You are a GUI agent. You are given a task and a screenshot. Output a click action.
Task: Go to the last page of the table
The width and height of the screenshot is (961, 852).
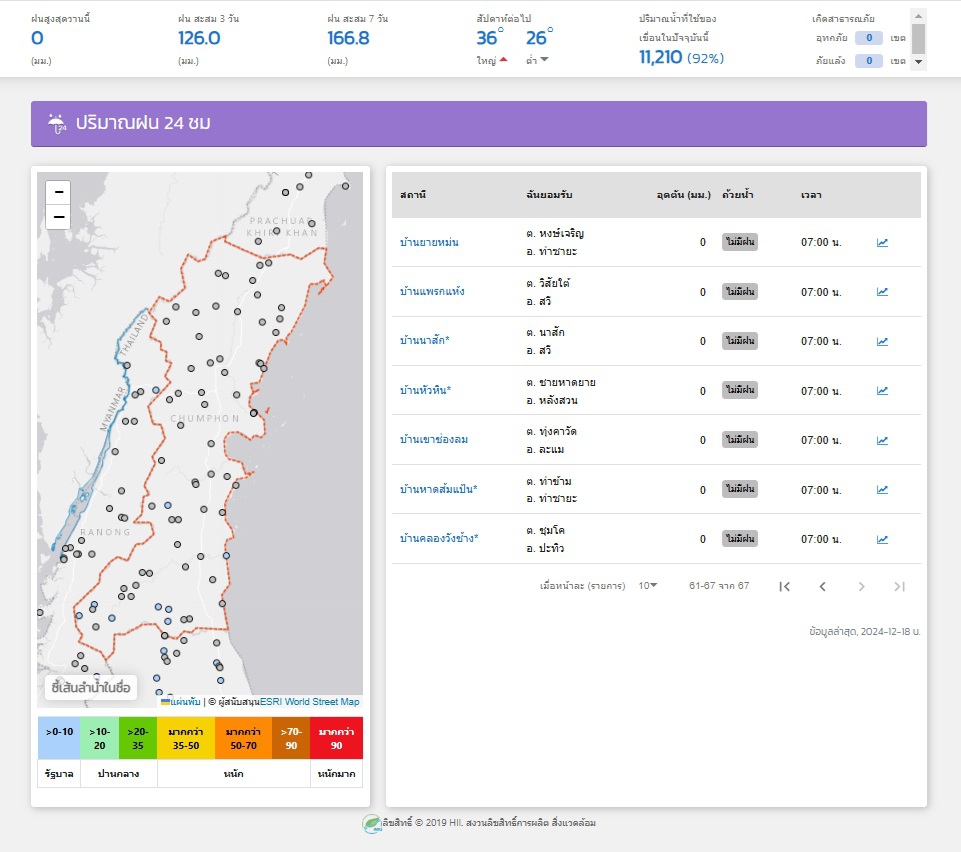(x=899, y=587)
